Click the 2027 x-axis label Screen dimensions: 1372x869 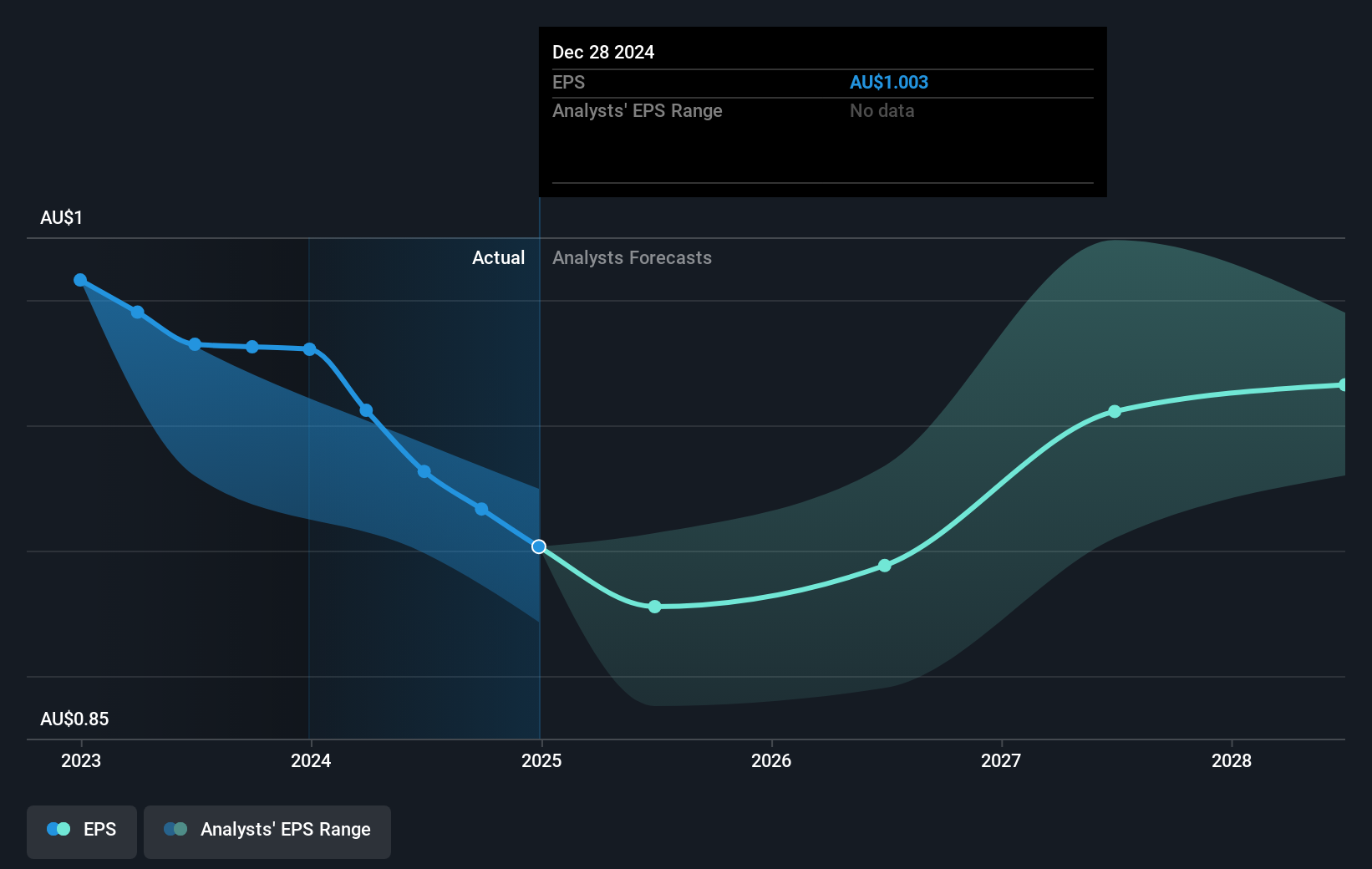coord(1001,760)
